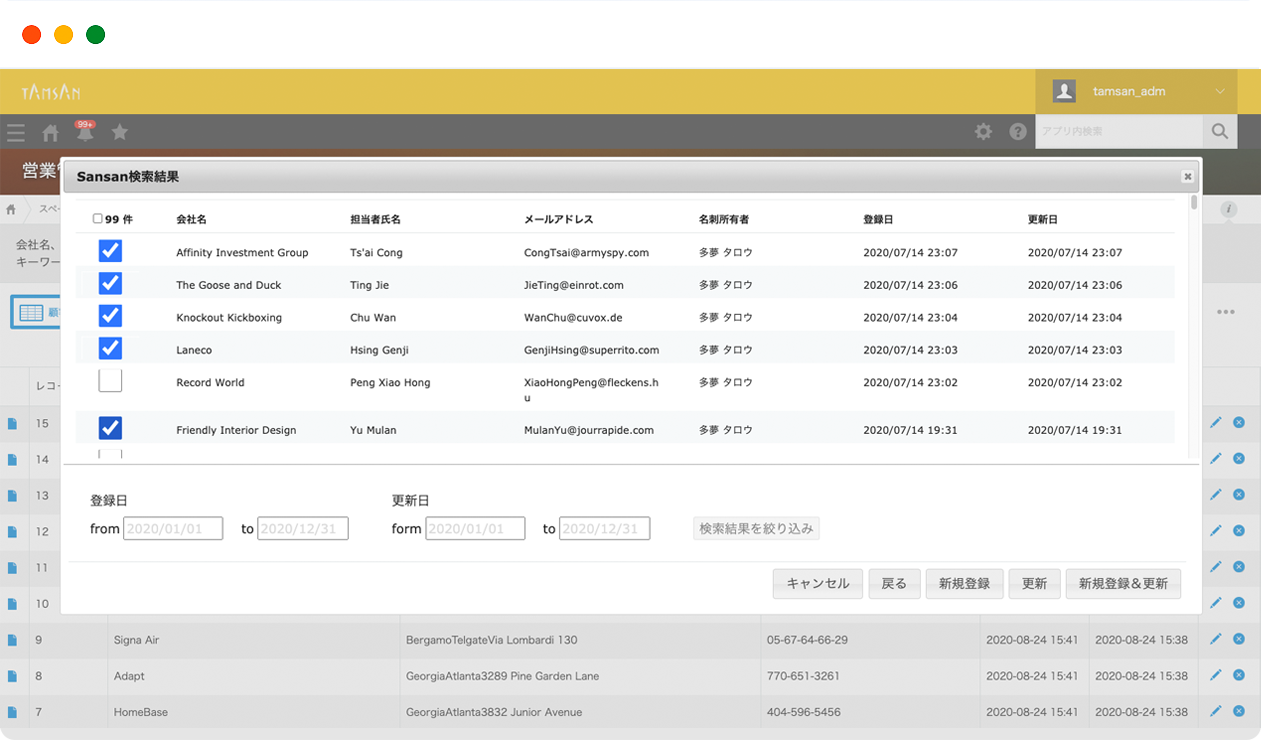Open the three-dots more options menu
The height and width of the screenshot is (740, 1264).
coord(1225,312)
